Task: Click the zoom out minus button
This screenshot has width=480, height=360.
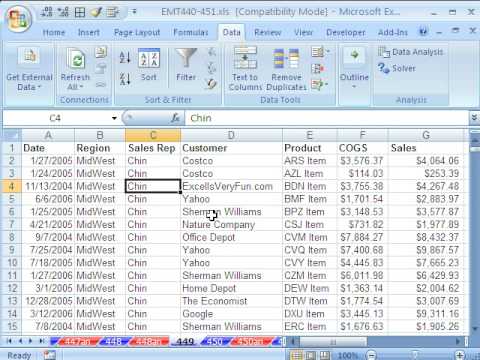Action: coord(371,355)
